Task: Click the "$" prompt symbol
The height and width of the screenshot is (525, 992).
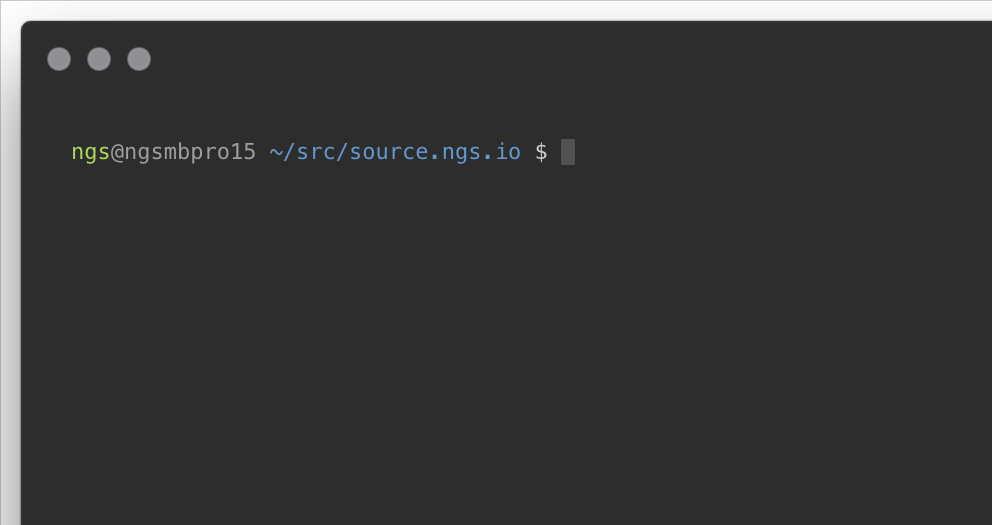Action: [x=541, y=152]
